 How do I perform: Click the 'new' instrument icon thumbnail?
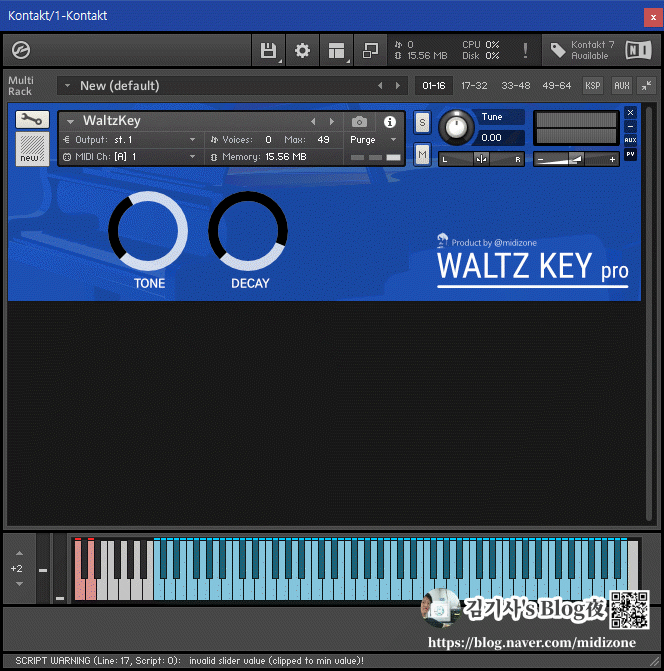pos(32,148)
